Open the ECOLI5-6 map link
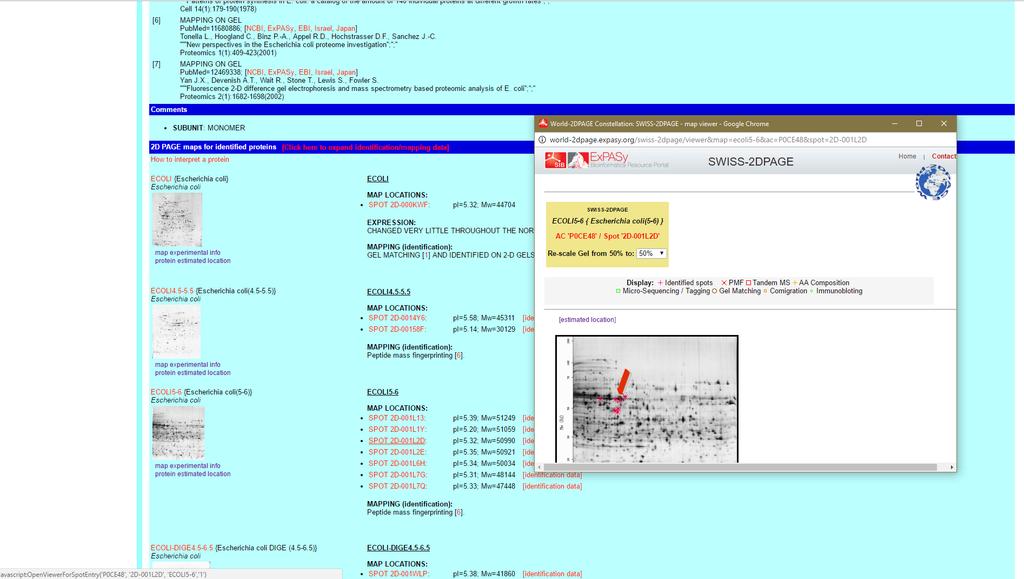The height and width of the screenshot is (579, 1024). point(166,392)
